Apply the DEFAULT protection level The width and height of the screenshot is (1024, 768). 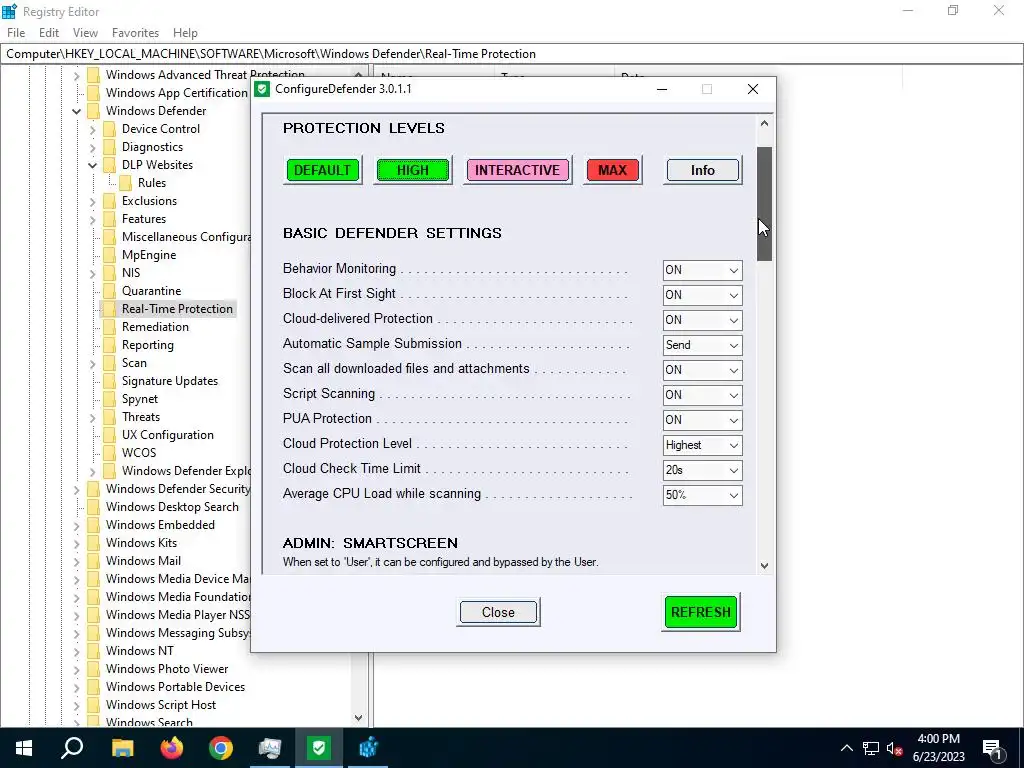(323, 170)
